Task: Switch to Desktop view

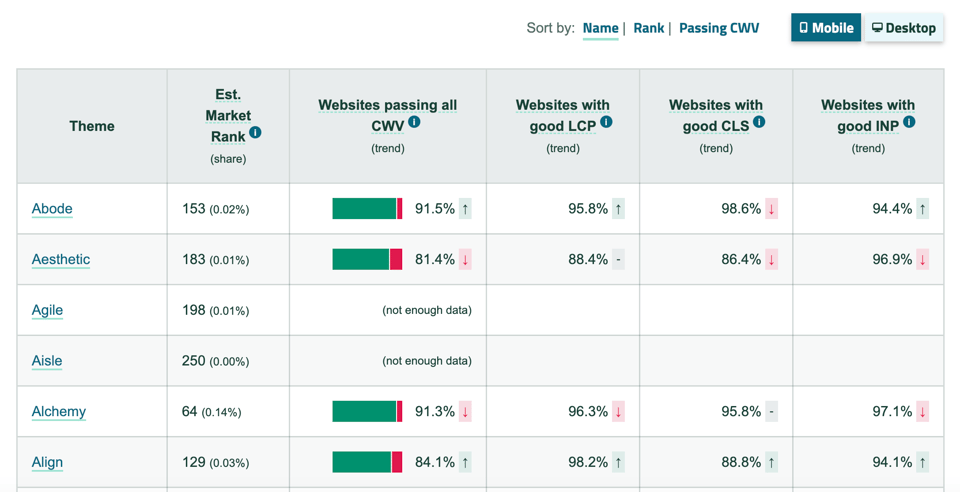Action: (904, 28)
